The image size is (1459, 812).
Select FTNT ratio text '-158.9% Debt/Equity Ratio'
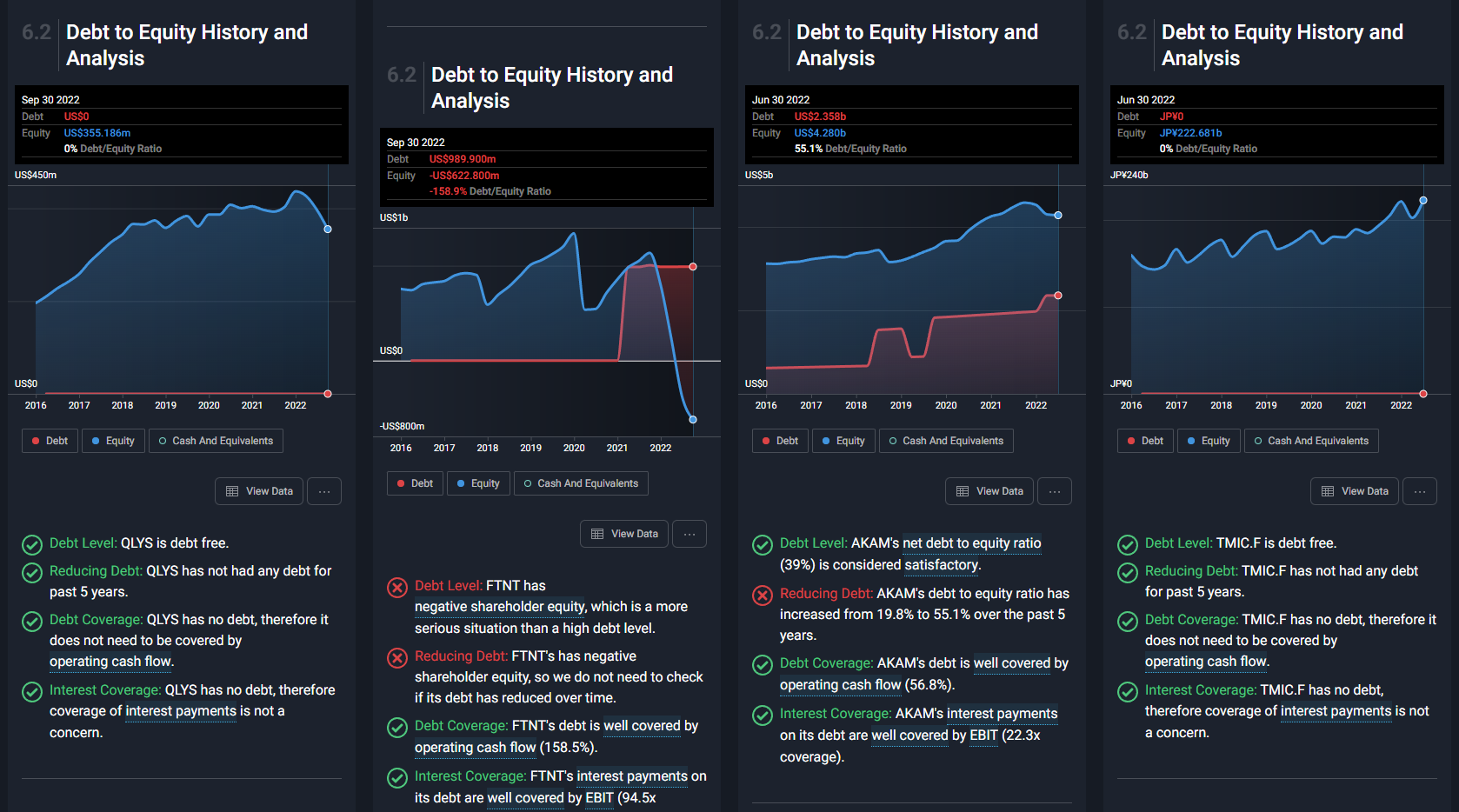(490, 191)
